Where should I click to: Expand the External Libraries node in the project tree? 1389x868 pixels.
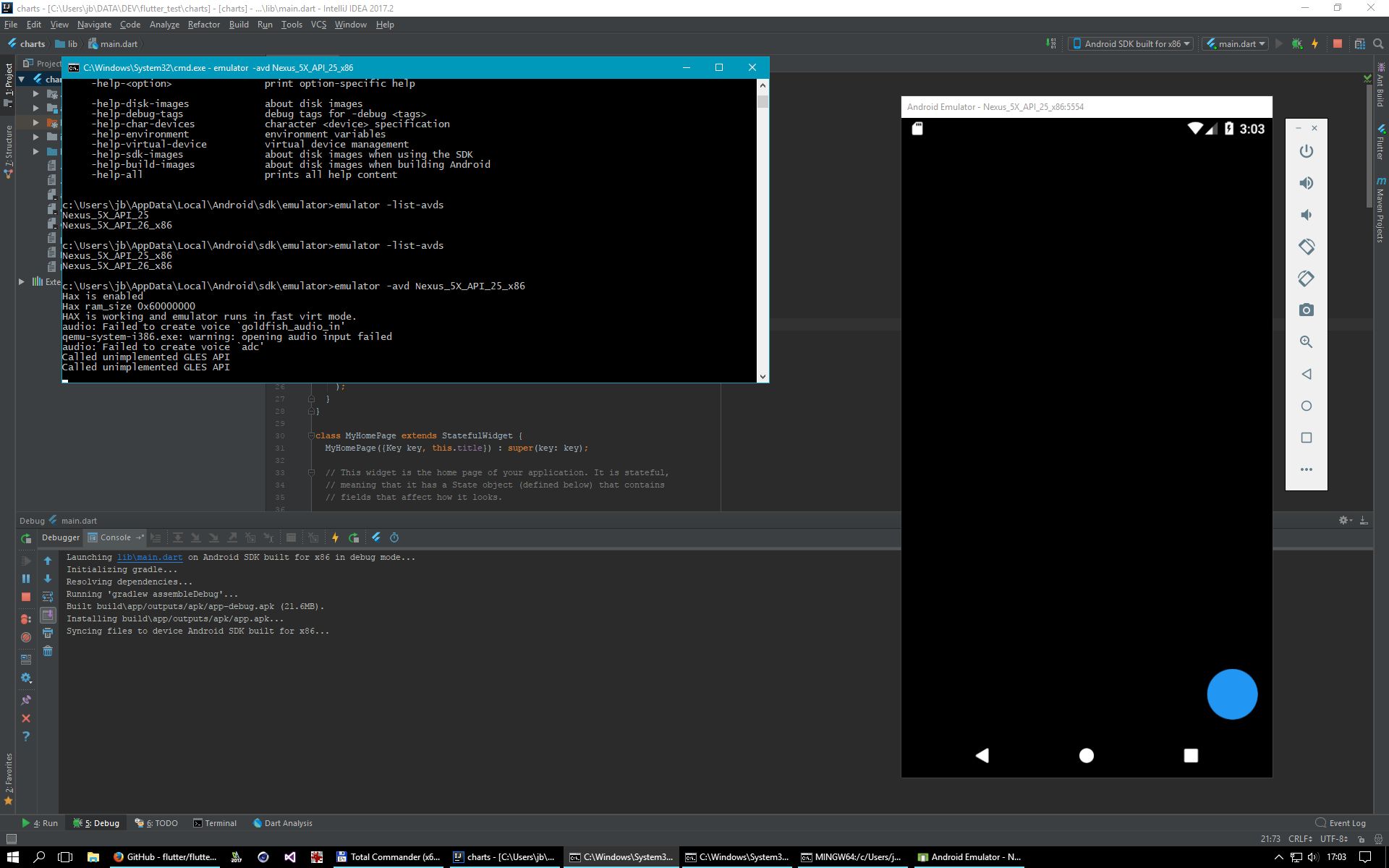coord(22,281)
